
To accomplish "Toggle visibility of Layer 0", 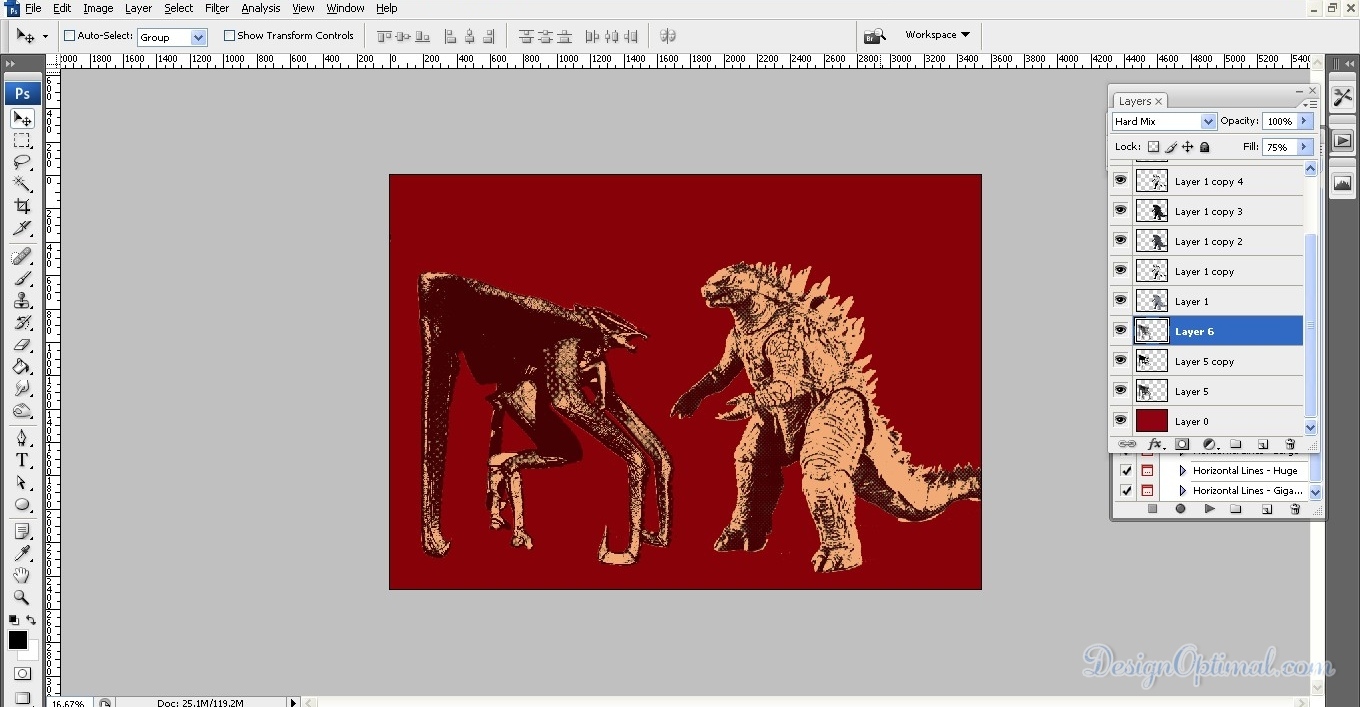I will point(1120,421).
